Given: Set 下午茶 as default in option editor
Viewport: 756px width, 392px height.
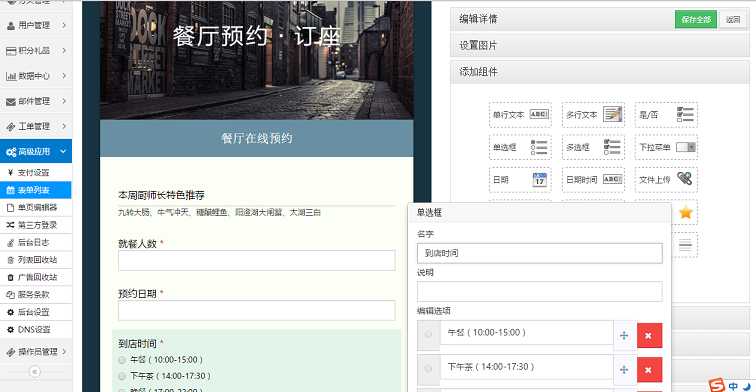Looking at the screenshot, I should point(428,369).
